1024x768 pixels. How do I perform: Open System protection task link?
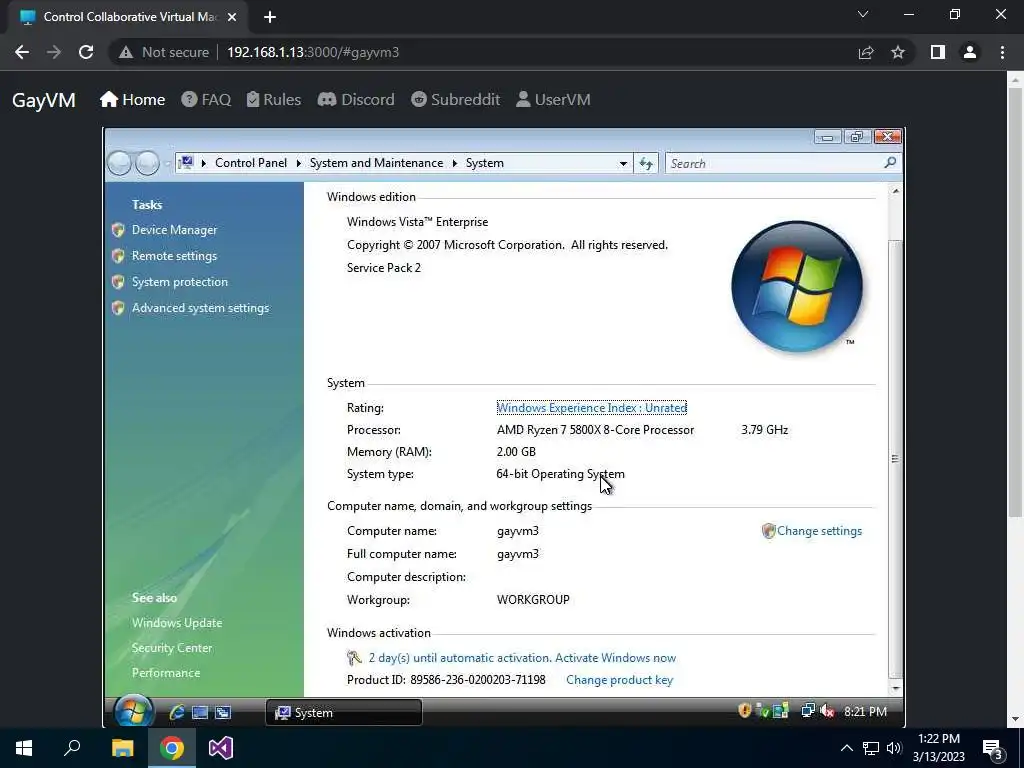[180, 282]
